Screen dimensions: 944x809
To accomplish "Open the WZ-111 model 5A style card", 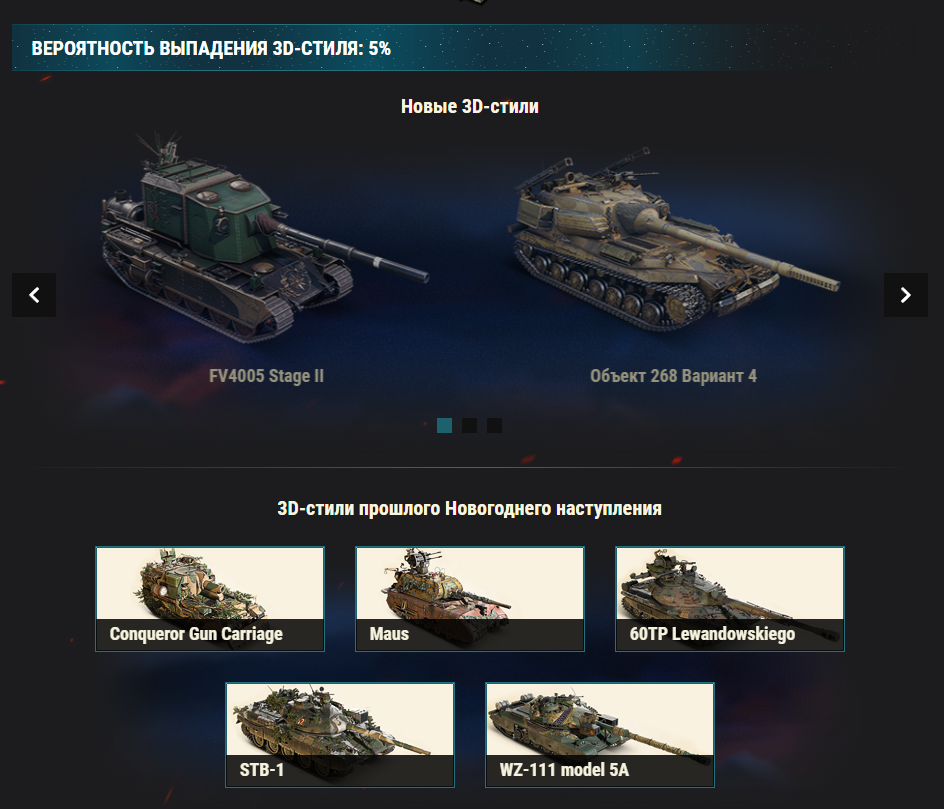I will tap(600, 735).
